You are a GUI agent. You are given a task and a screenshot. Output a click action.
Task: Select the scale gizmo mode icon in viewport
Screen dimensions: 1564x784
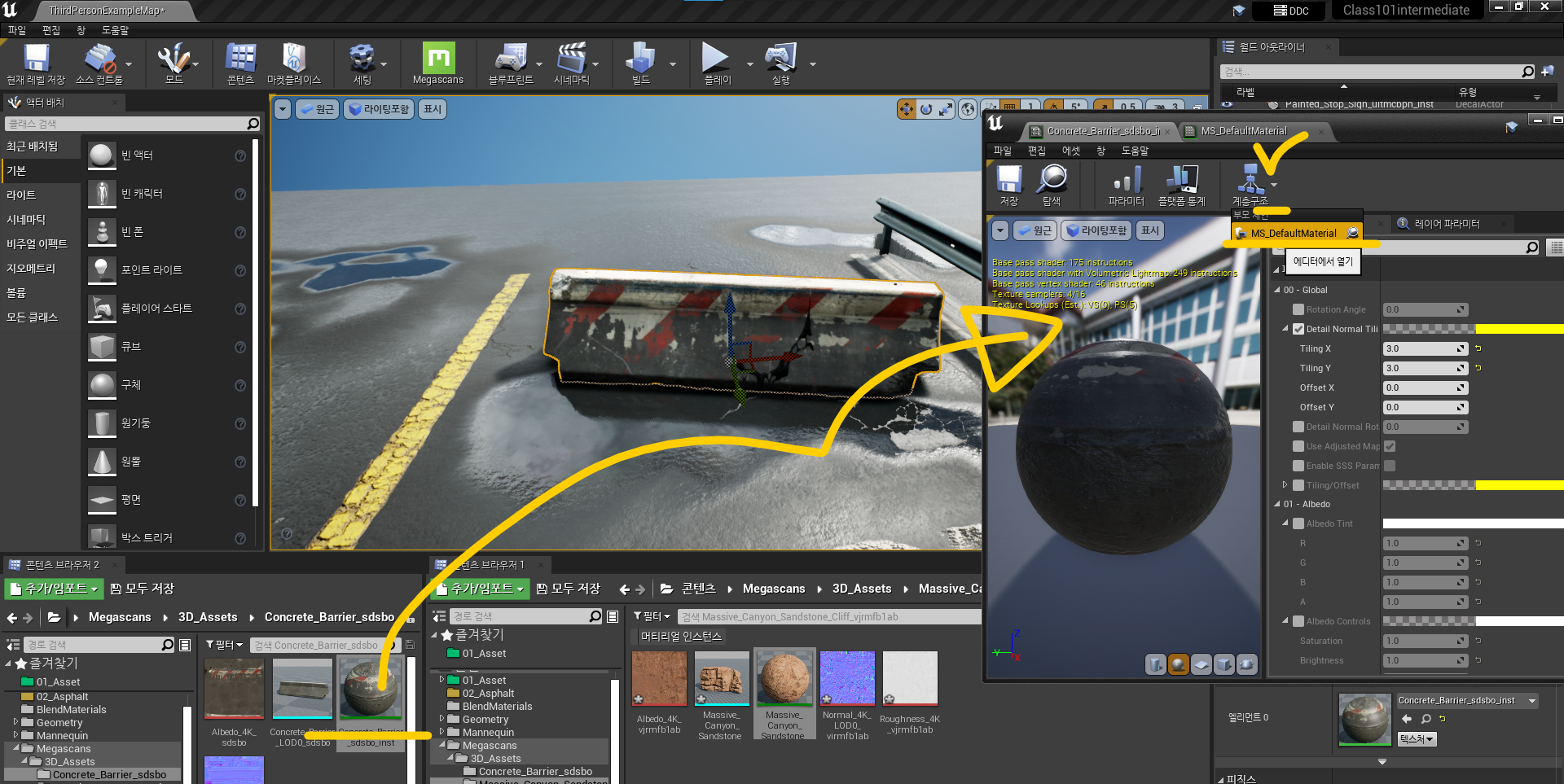coord(946,109)
